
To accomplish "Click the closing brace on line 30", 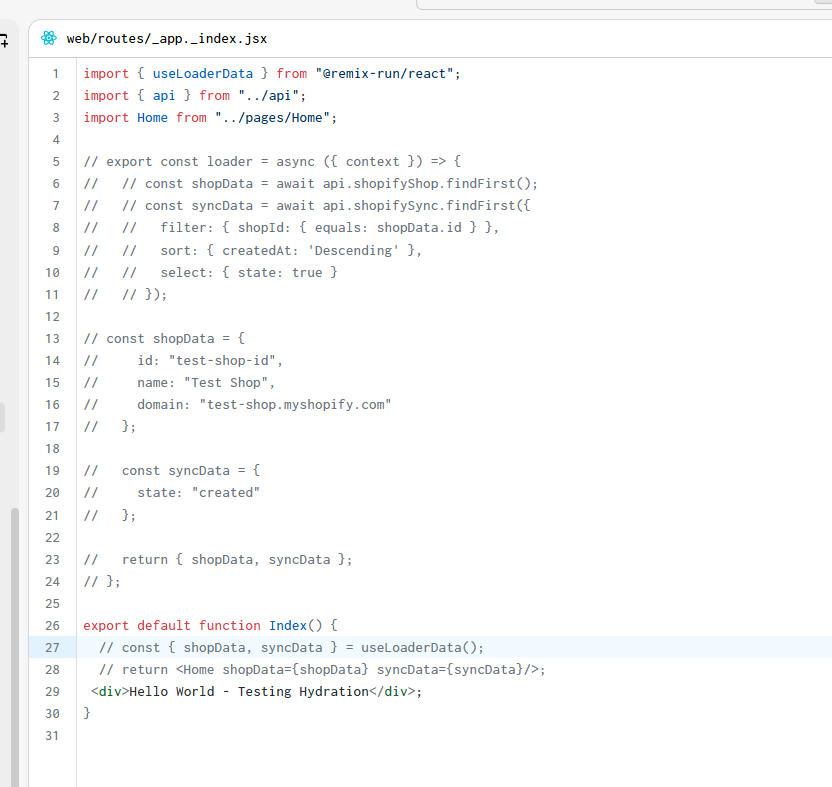I will click(87, 714).
